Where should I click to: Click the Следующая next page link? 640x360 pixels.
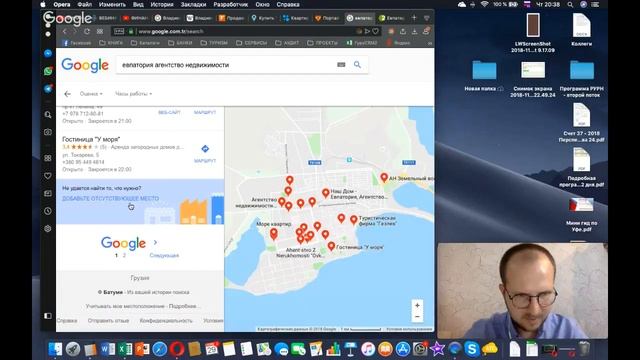pos(164,256)
